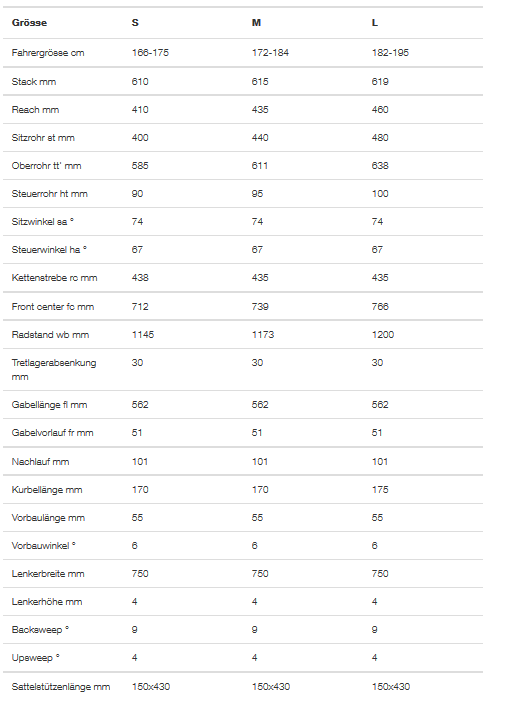Click the Gabellänge fl mm label
Image resolution: width=508 pixels, height=706 pixels.
[x=50, y=405]
